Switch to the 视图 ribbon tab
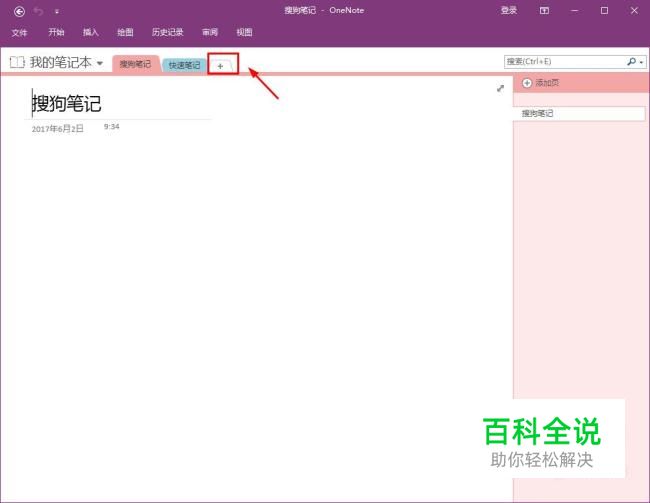 click(x=244, y=32)
